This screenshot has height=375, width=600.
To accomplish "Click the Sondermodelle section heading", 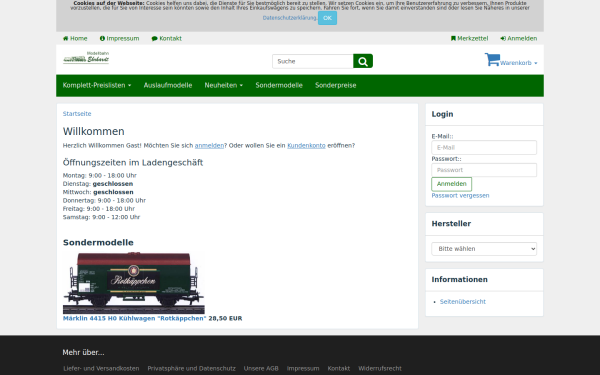I will tap(98, 243).
